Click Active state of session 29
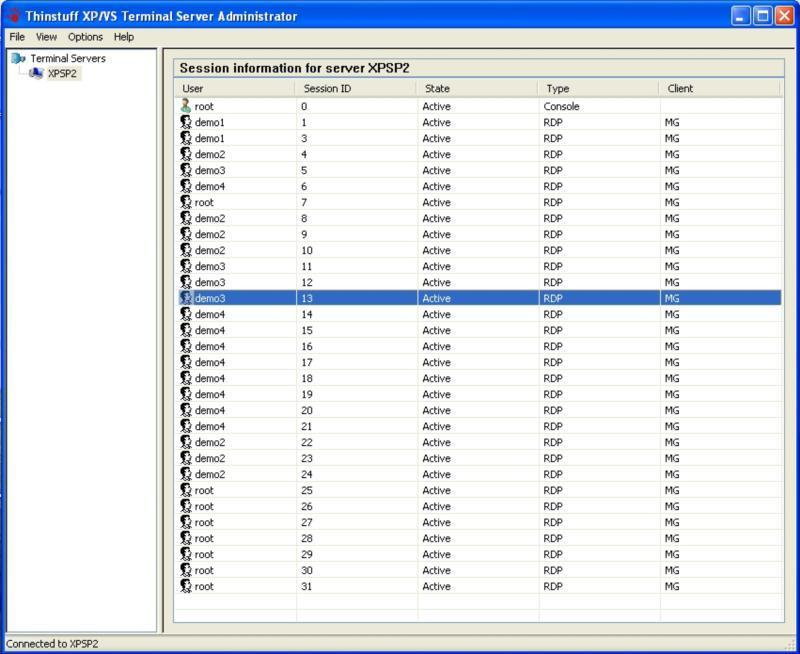The height and width of the screenshot is (654, 800). pyautogui.click(x=437, y=554)
